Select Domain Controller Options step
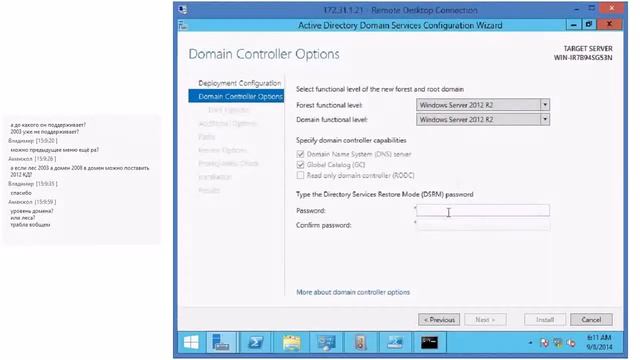640x360 pixels. coord(236,96)
